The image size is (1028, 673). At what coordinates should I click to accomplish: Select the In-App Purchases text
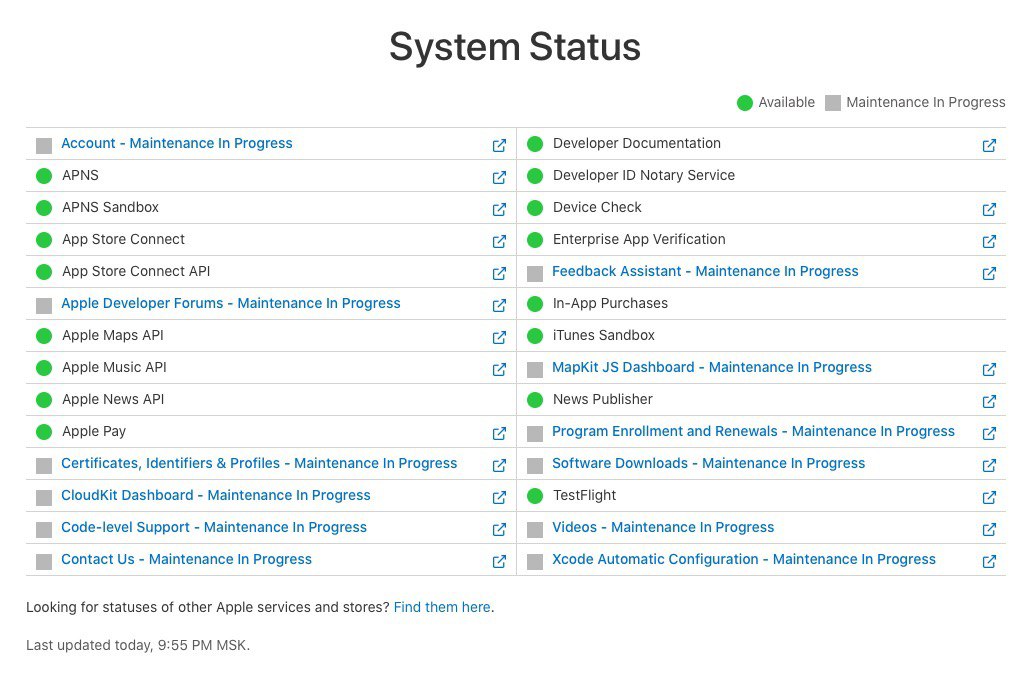610,303
